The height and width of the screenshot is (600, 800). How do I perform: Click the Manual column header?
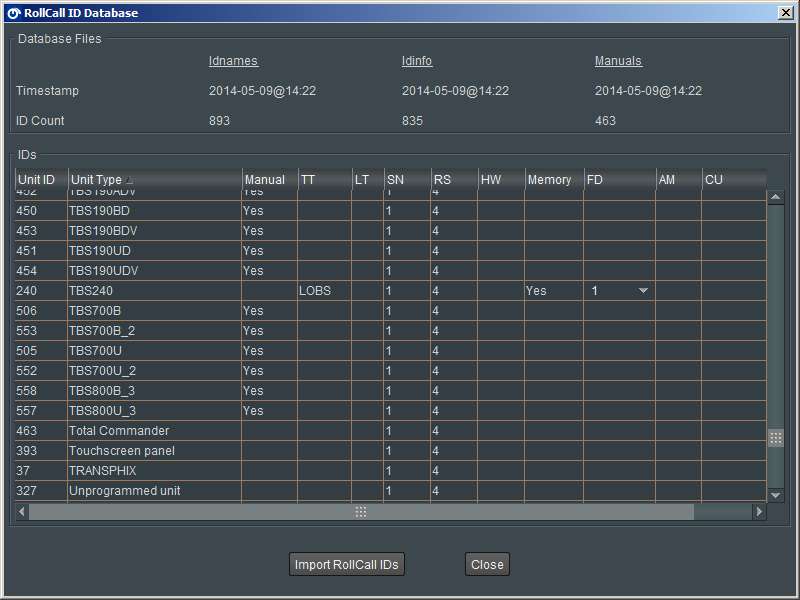coord(270,180)
